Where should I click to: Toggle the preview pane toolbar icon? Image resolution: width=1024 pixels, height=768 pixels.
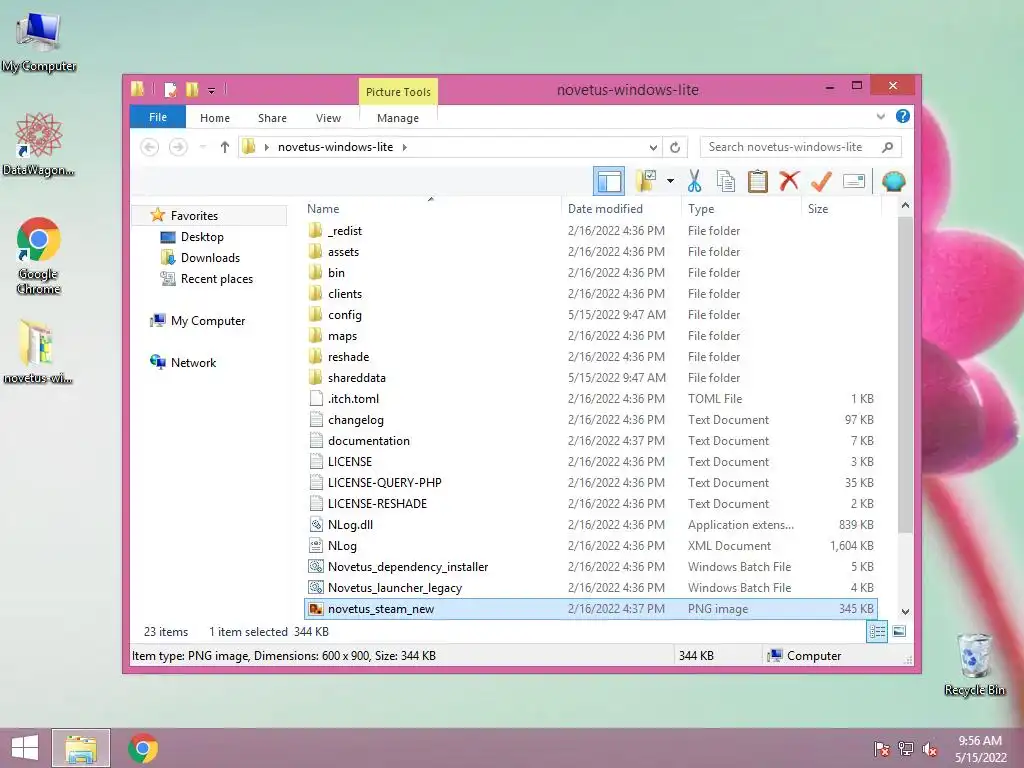click(609, 181)
